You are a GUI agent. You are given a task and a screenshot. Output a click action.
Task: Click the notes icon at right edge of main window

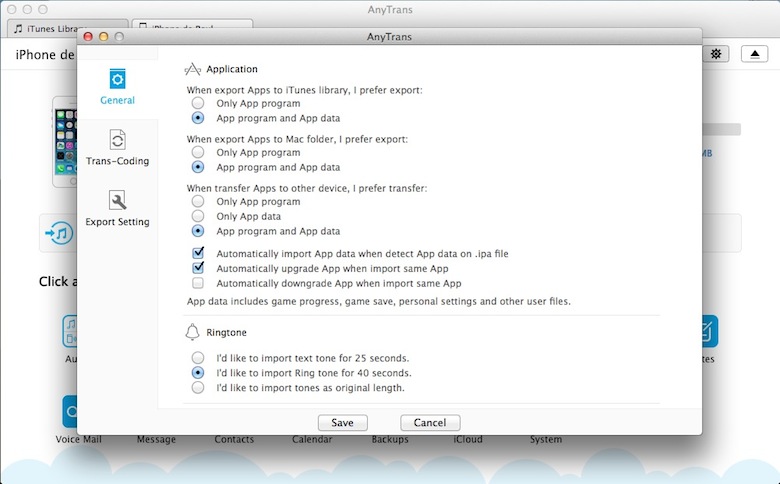pyautogui.click(x=709, y=331)
